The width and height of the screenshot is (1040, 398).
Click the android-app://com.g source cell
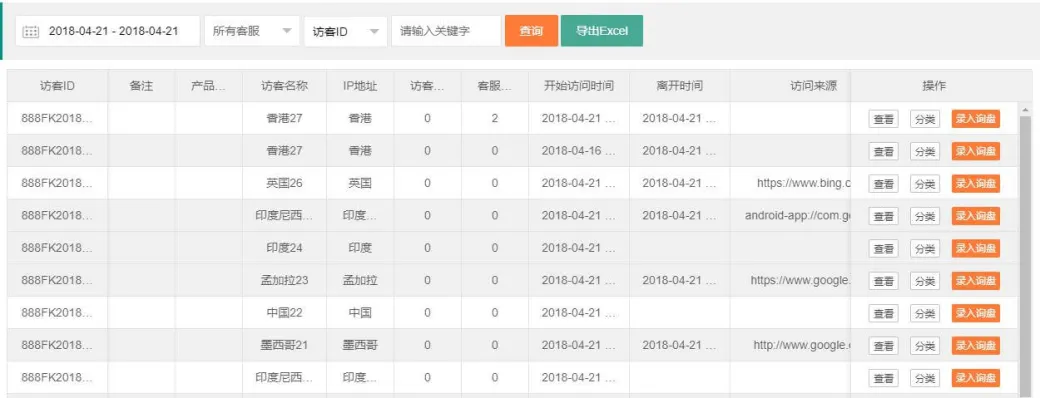pyautogui.click(x=791, y=216)
